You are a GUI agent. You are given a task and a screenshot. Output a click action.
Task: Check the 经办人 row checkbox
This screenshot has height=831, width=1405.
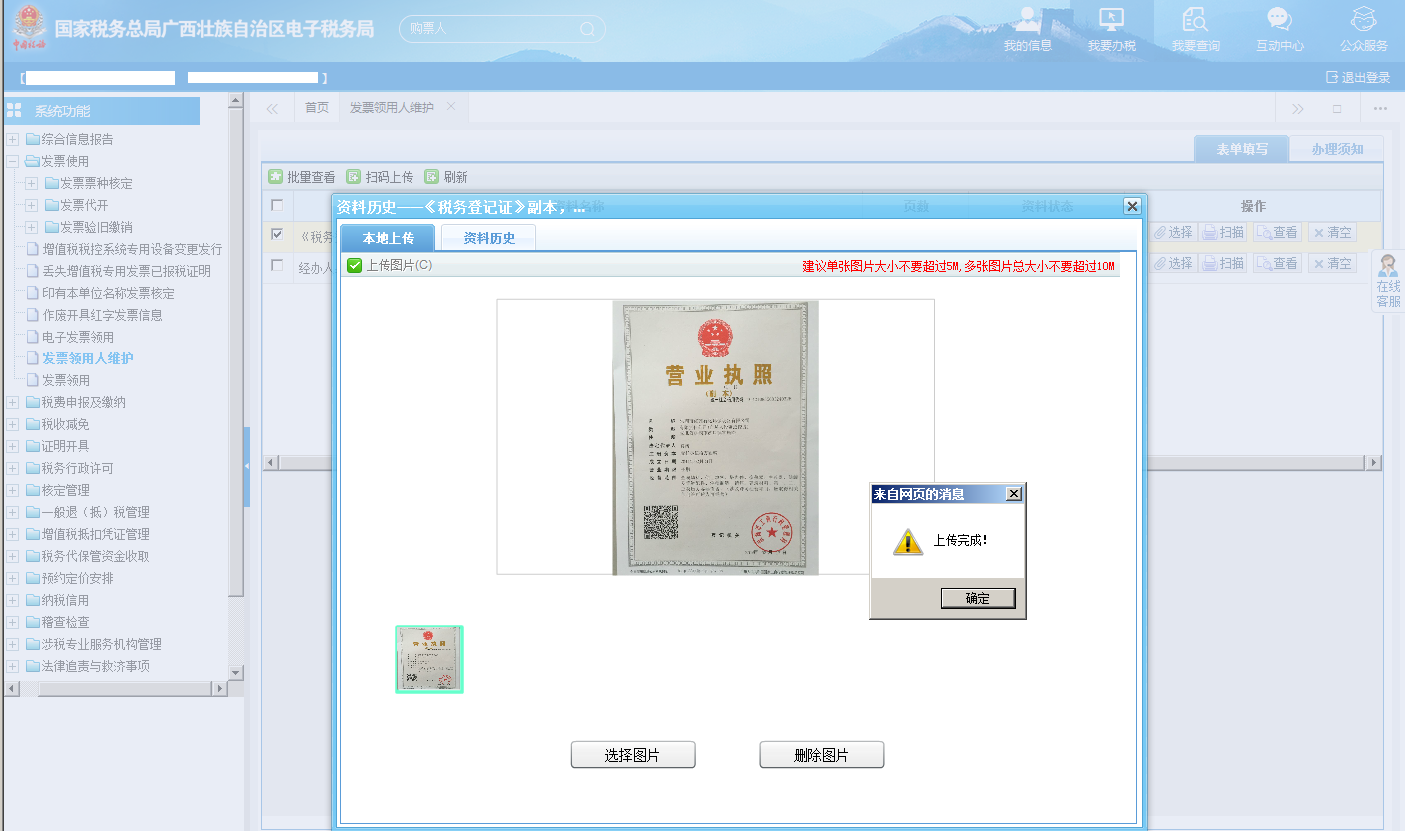(x=277, y=265)
